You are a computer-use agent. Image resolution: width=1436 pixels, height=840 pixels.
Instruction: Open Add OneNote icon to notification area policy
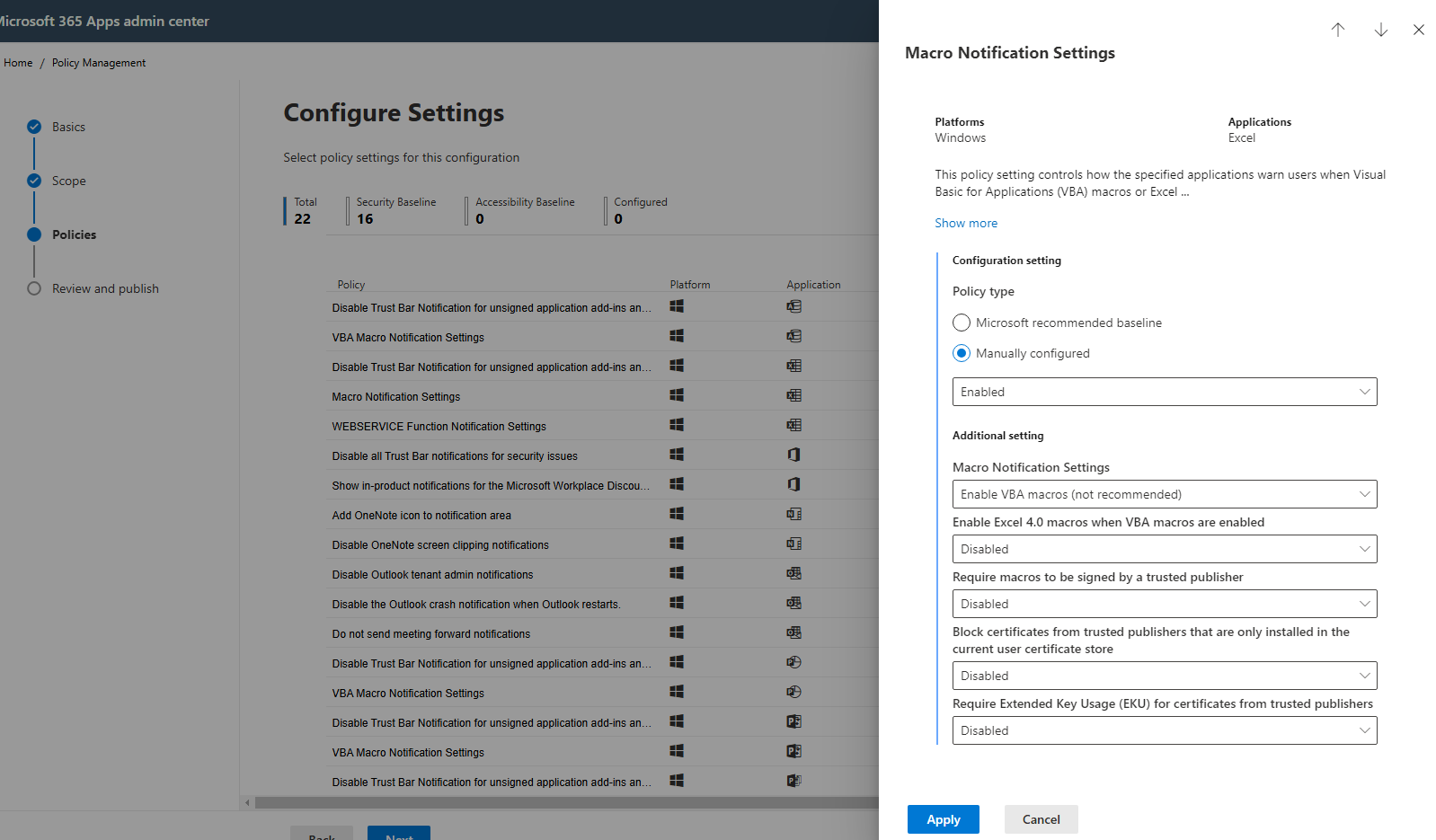click(x=421, y=515)
